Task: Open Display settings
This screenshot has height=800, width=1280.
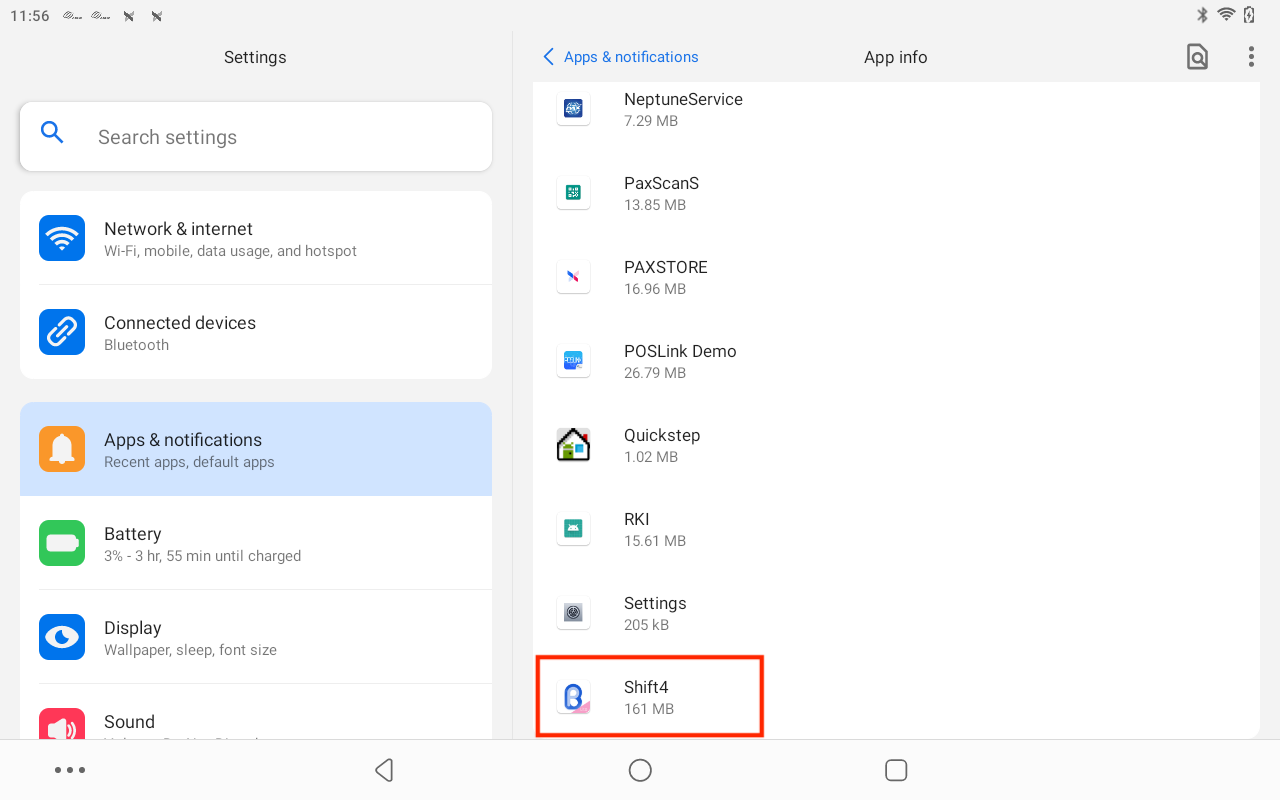Action: [256, 638]
